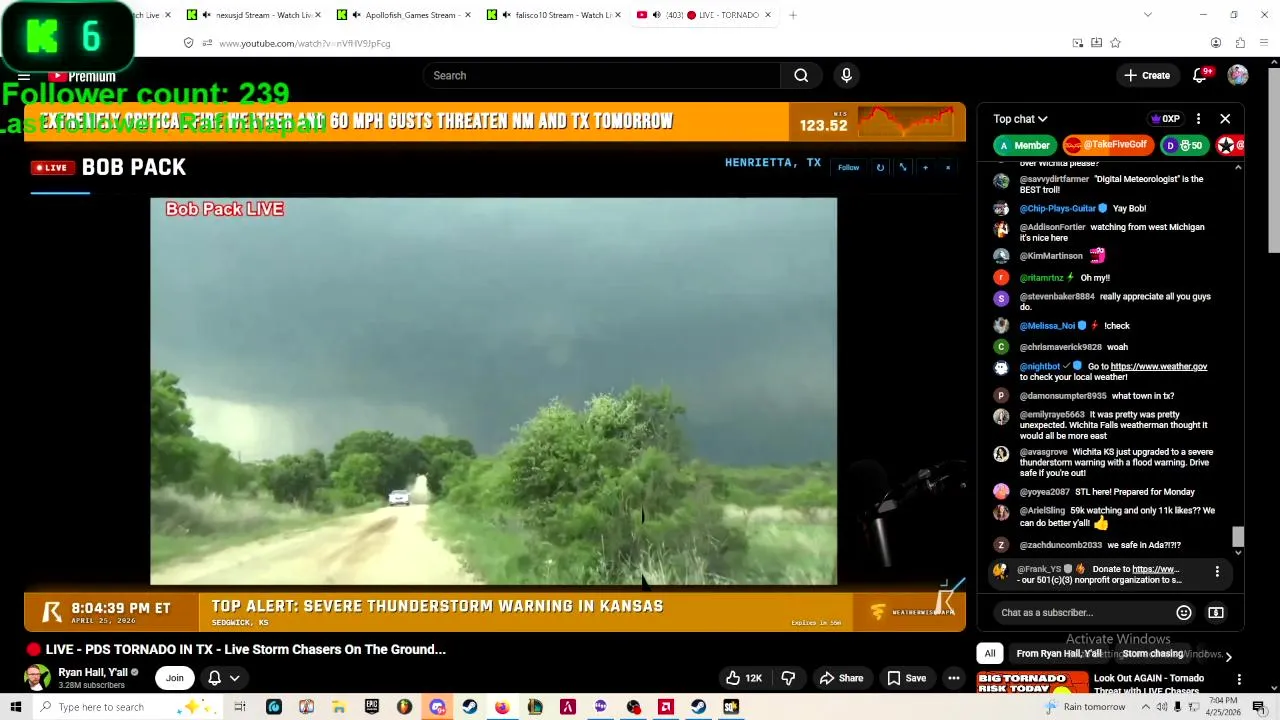
Task: Open the Create menu
Action: click(x=1146, y=75)
